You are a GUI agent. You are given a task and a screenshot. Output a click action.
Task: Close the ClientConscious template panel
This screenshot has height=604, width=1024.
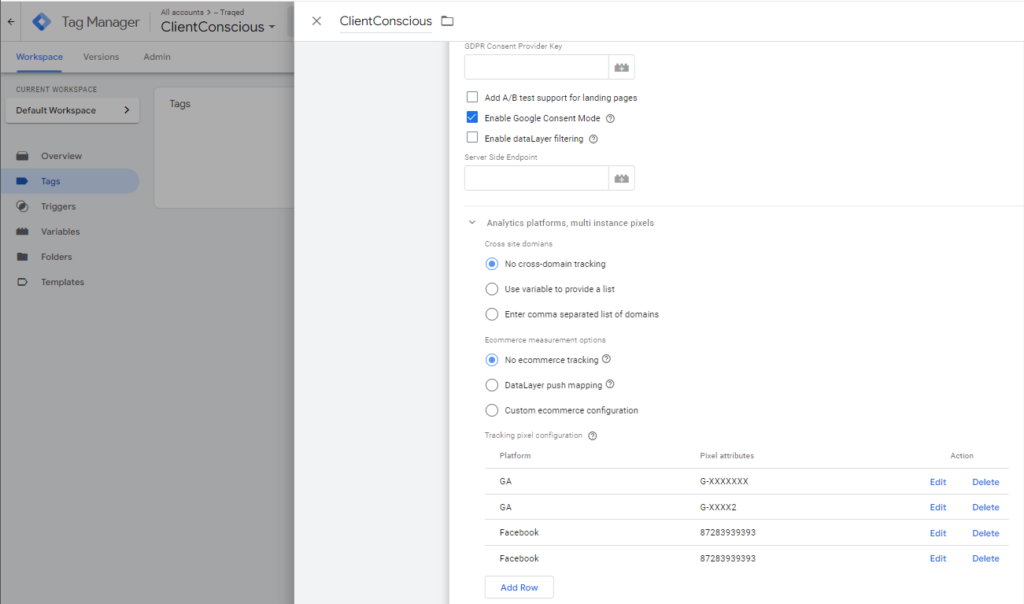317,21
